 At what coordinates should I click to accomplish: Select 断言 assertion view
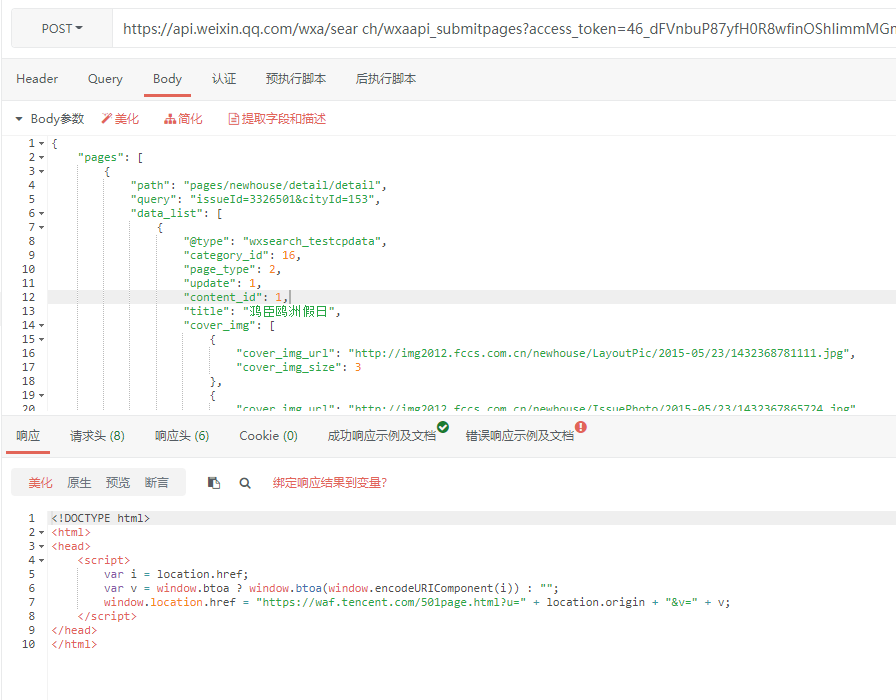point(157,483)
